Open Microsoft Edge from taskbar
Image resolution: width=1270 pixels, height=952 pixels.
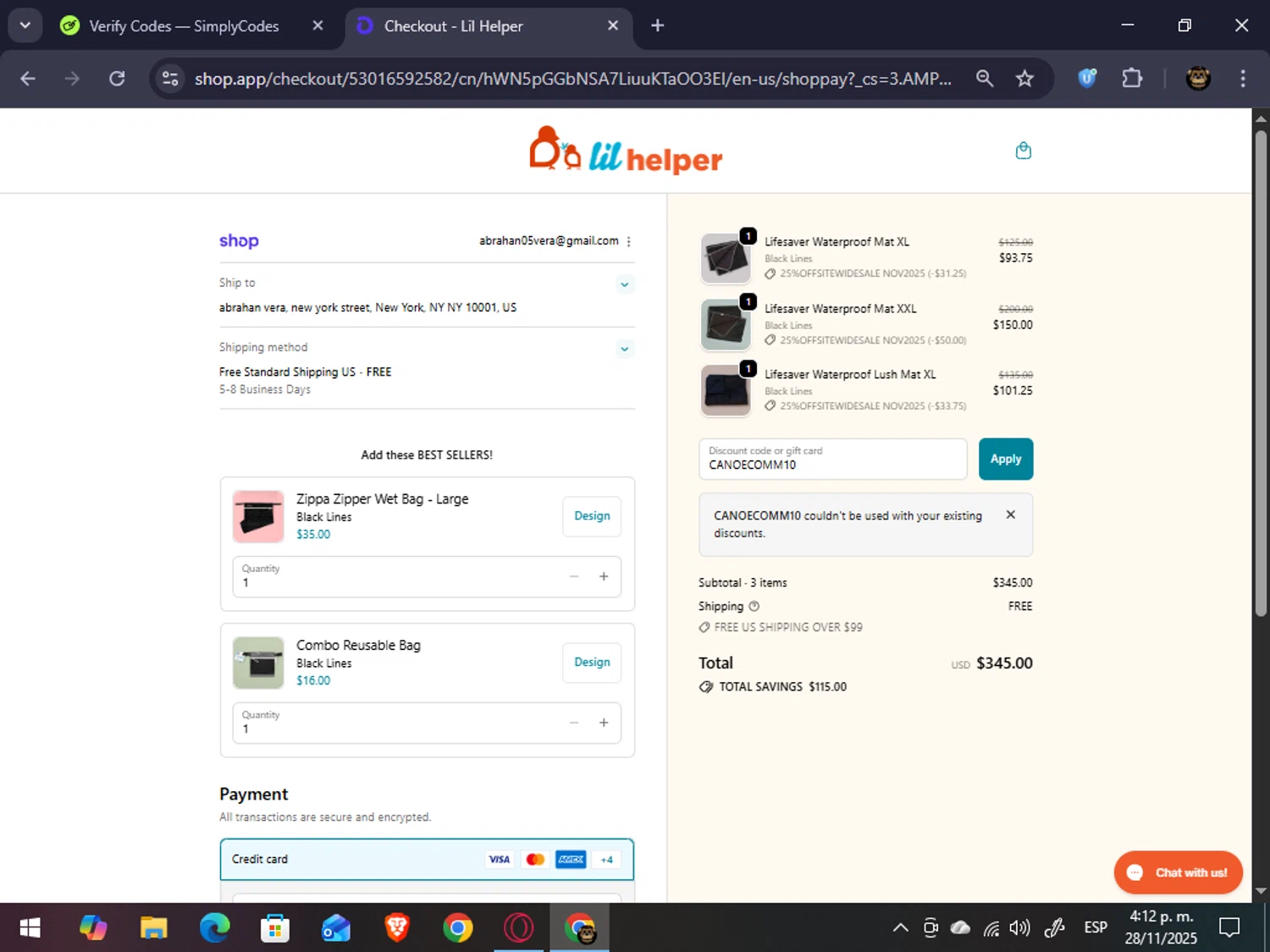(x=214, y=928)
